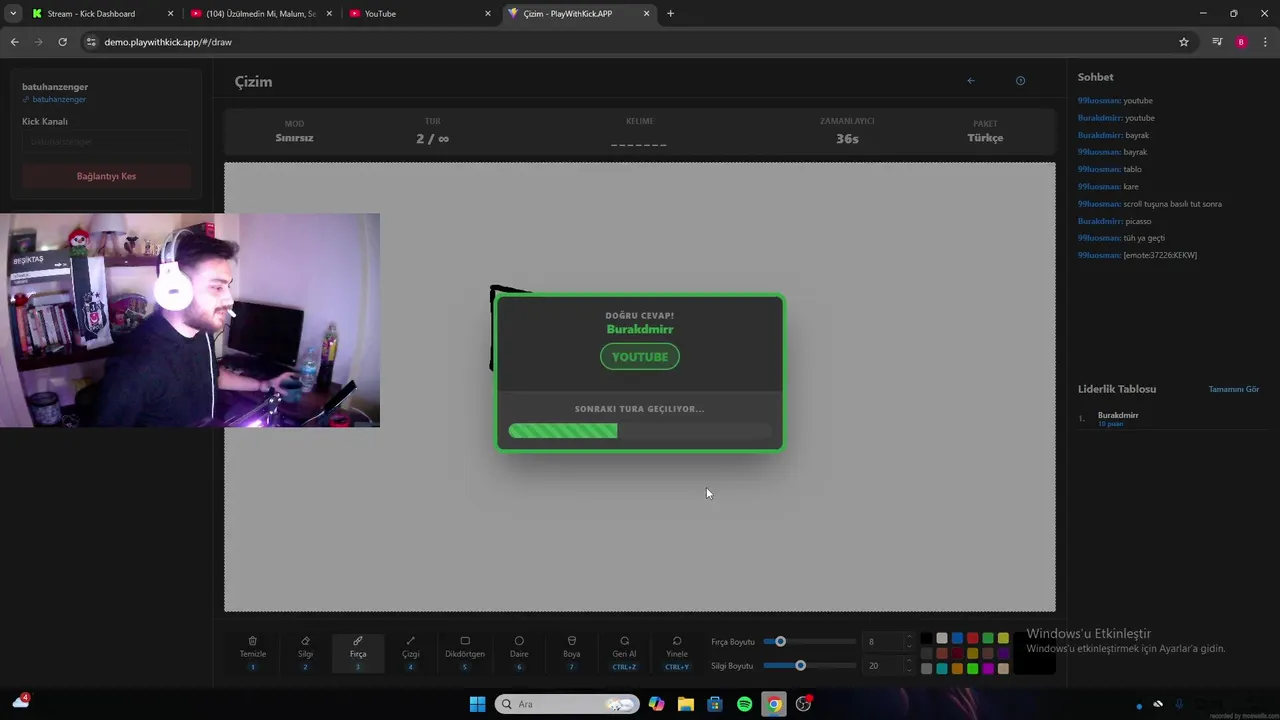
Task: Select the Dikdörtgen rectangle tool
Action: [x=464, y=653]
